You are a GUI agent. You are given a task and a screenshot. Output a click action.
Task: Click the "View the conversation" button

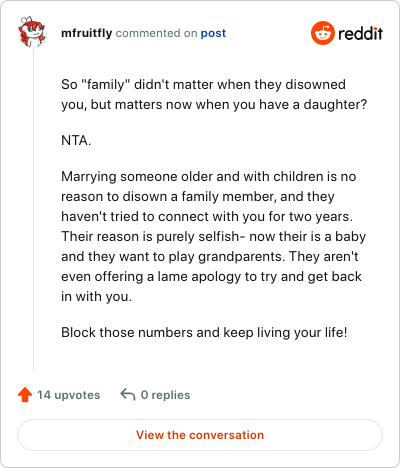200,435
